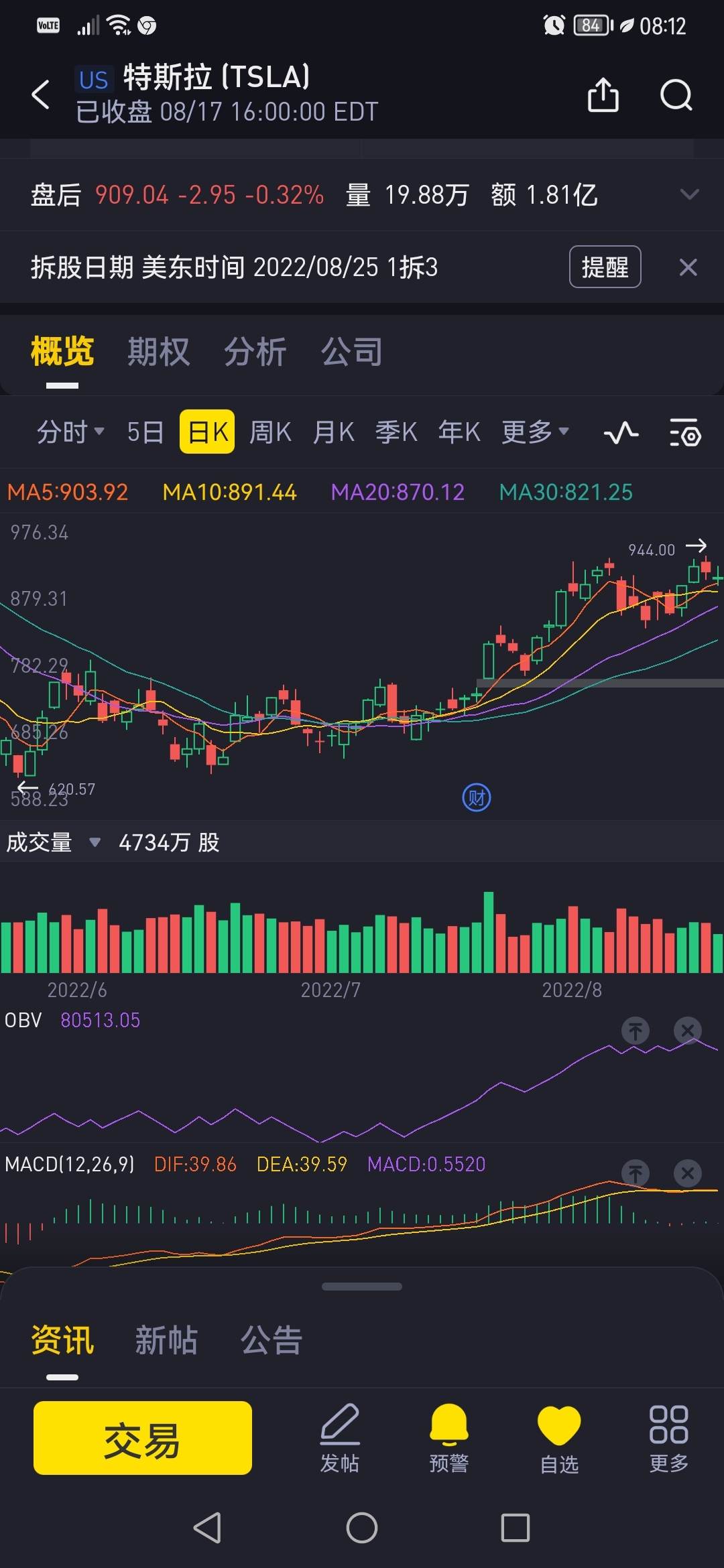This screenshot has width=724, height=1568.
Task: Tap the 特斯拉 (TSLA) title
Action: click(217, 77)
